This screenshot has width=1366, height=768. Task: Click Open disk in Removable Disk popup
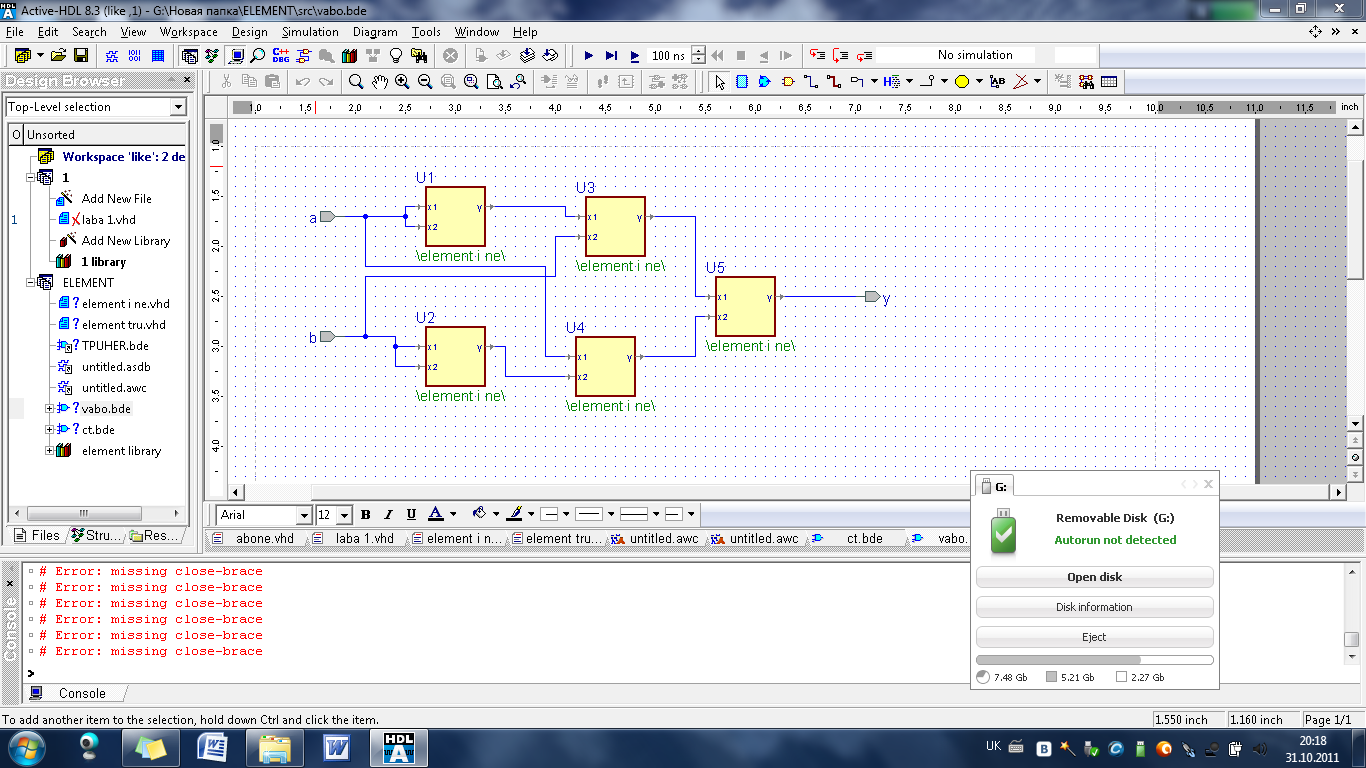click(1095, 577)
